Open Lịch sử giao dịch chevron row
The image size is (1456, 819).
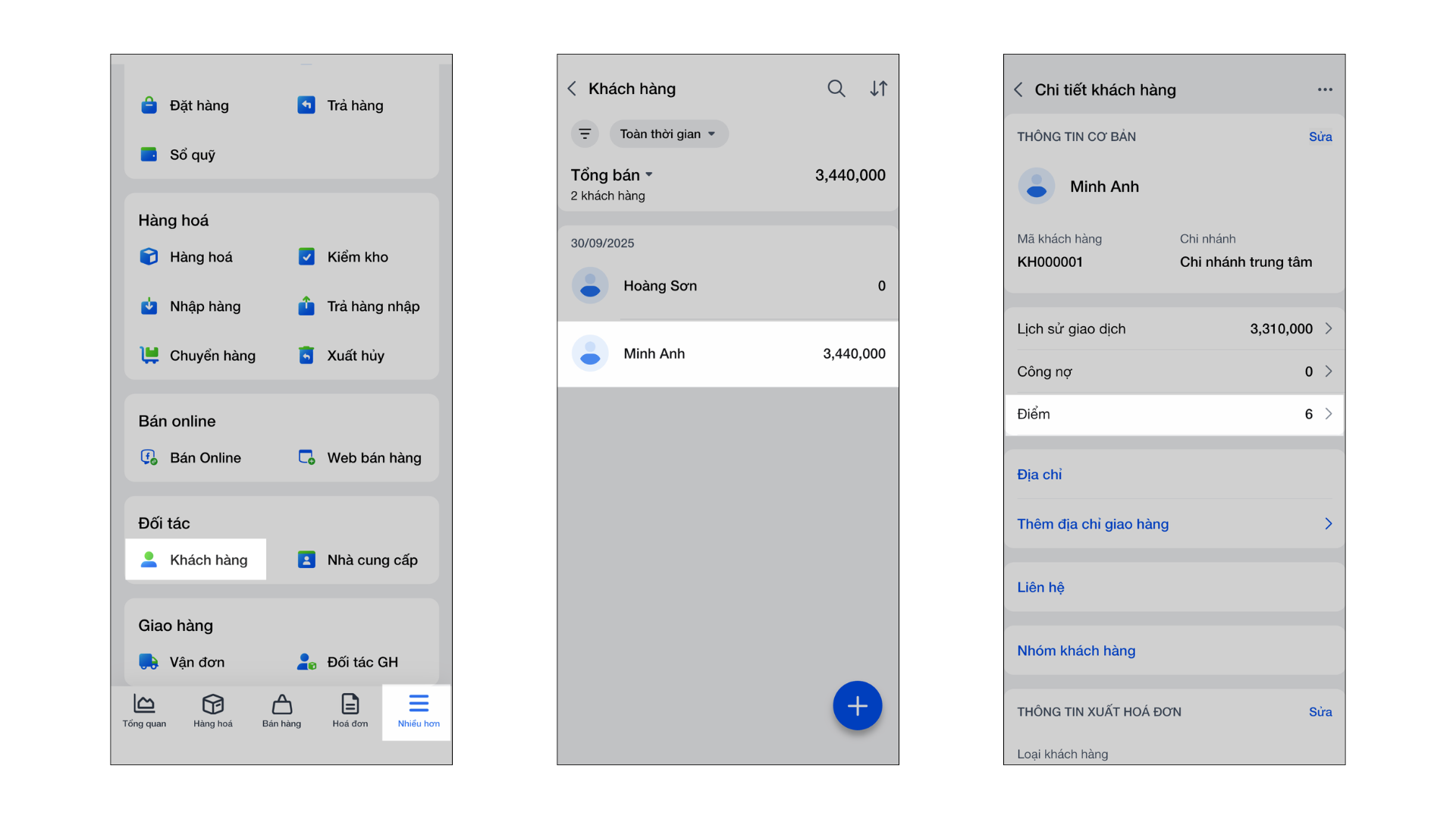[x=1174, y=329]
